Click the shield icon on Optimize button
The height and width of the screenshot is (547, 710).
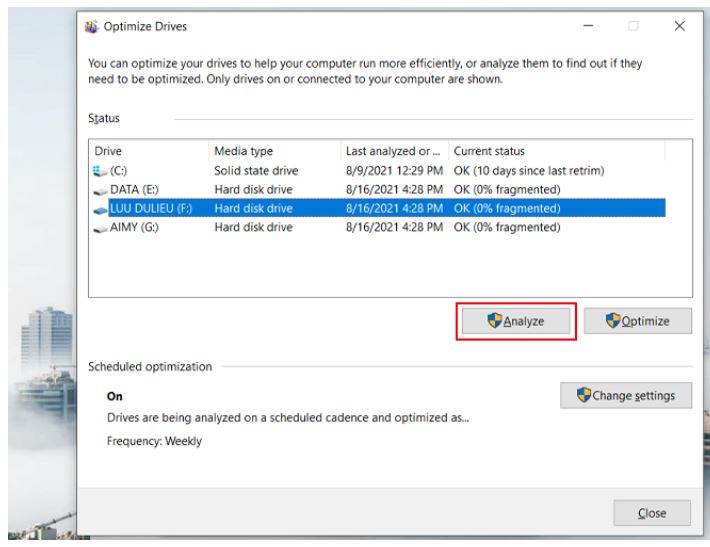click(x=617, y=321)
